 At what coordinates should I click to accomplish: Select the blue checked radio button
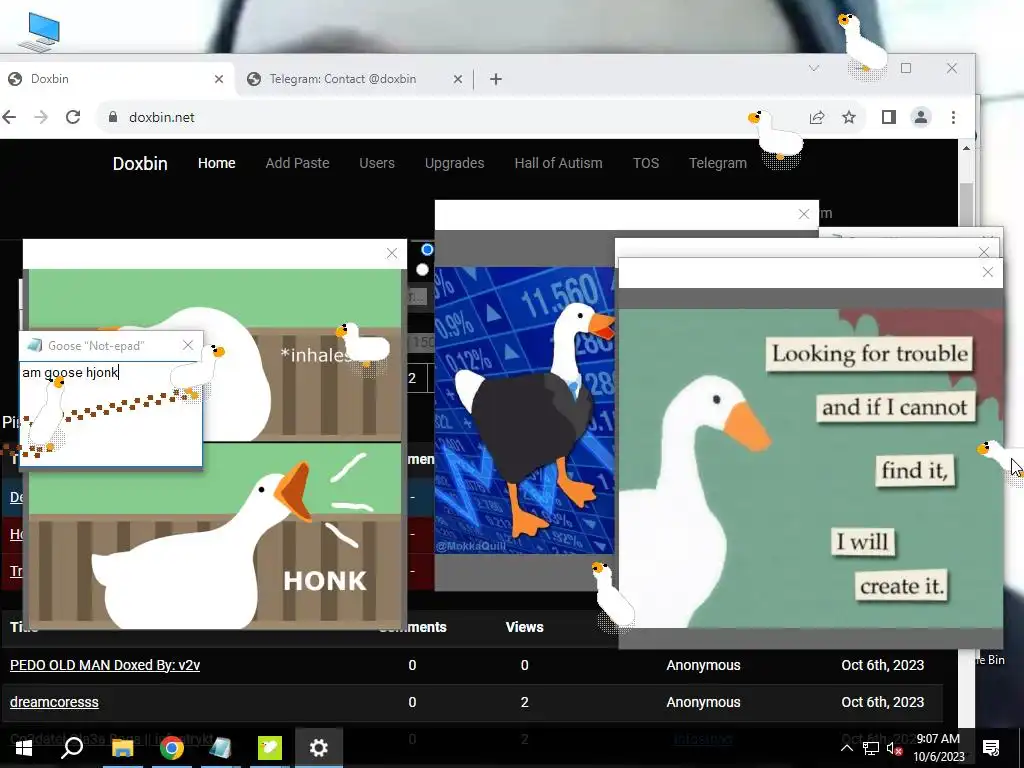(x=427, y=249)
